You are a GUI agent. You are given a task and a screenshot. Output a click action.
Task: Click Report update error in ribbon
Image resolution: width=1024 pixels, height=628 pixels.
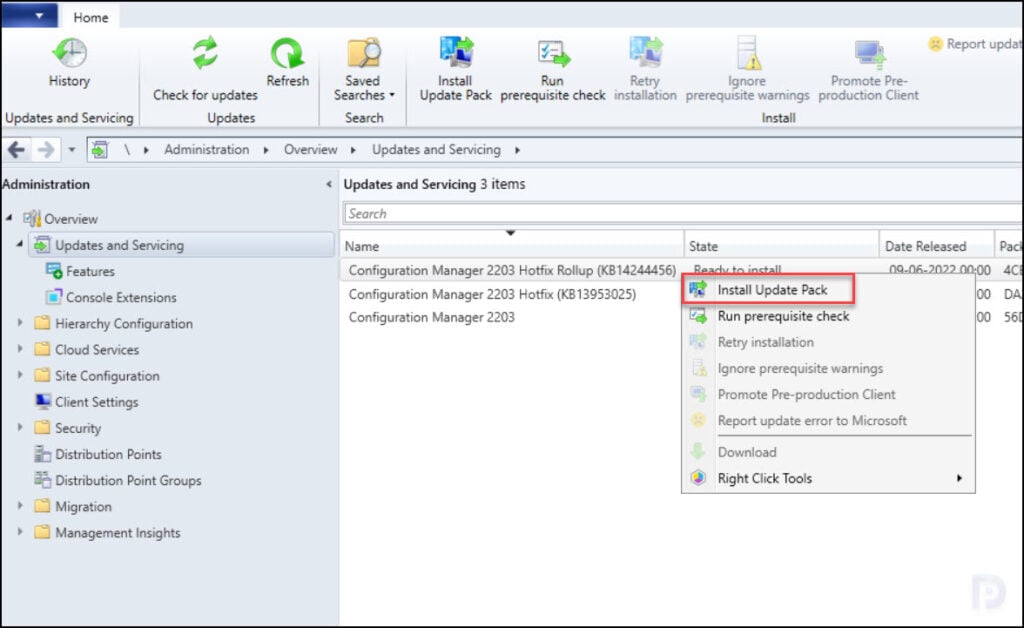pos(975,44)
